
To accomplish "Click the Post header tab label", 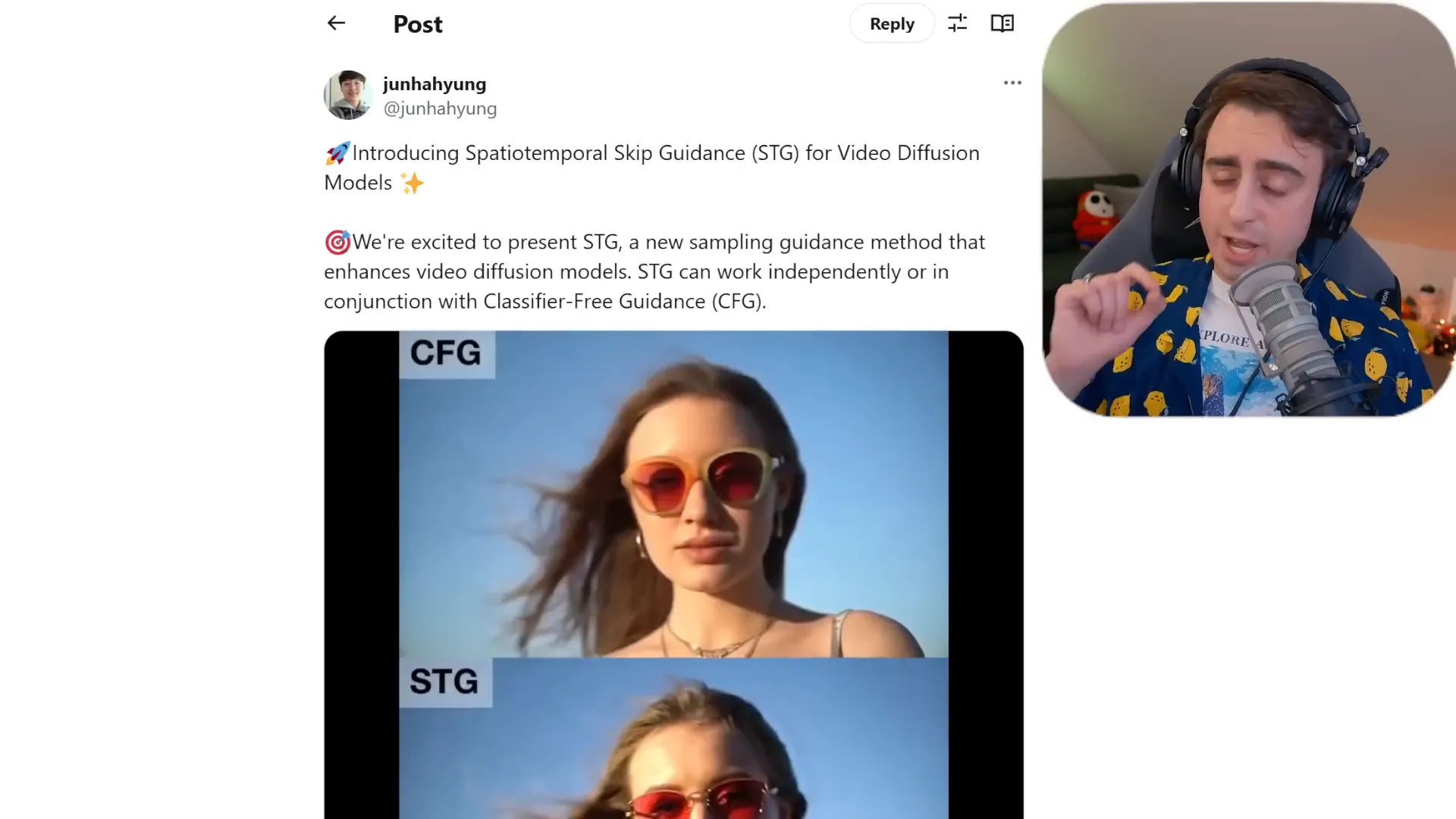I will [418, 22].
